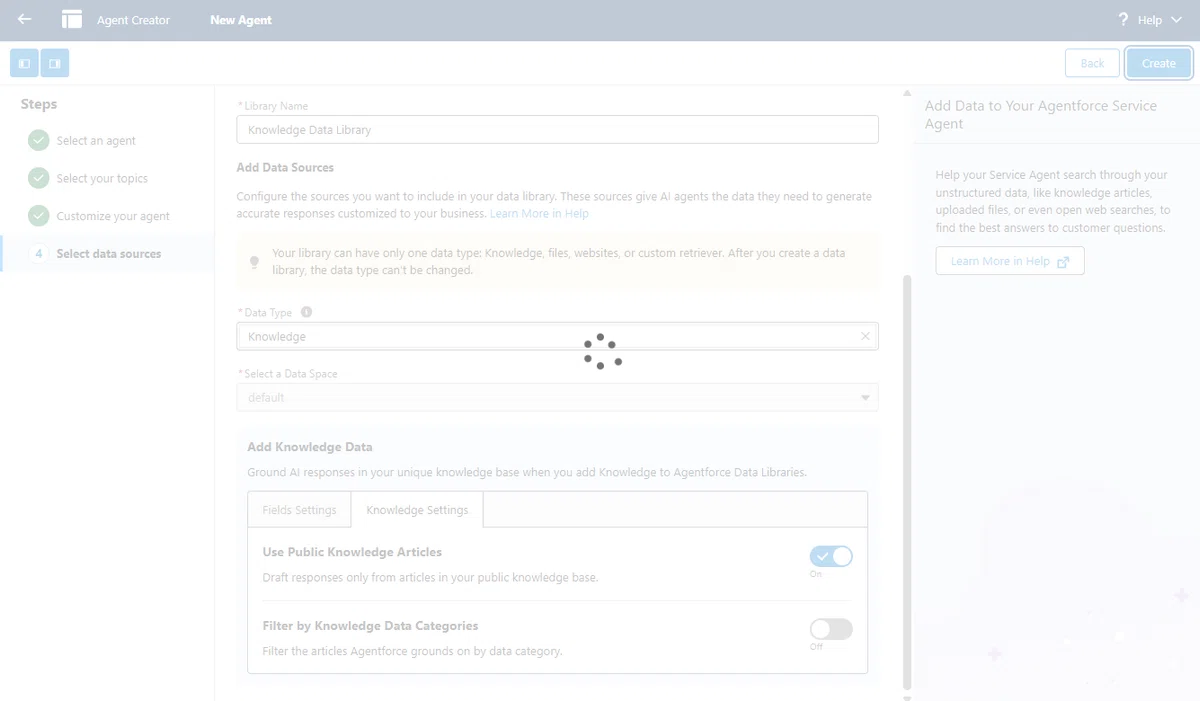Click the Back button
Image resolution: width=1200 pixels, height=701 pixels.
1092,63
